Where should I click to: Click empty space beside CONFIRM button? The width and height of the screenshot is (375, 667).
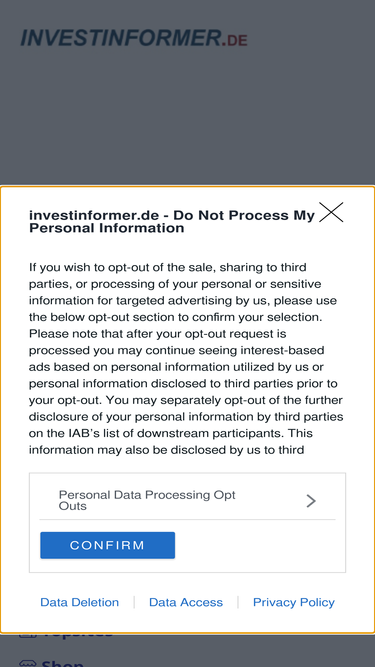point(259,545)
